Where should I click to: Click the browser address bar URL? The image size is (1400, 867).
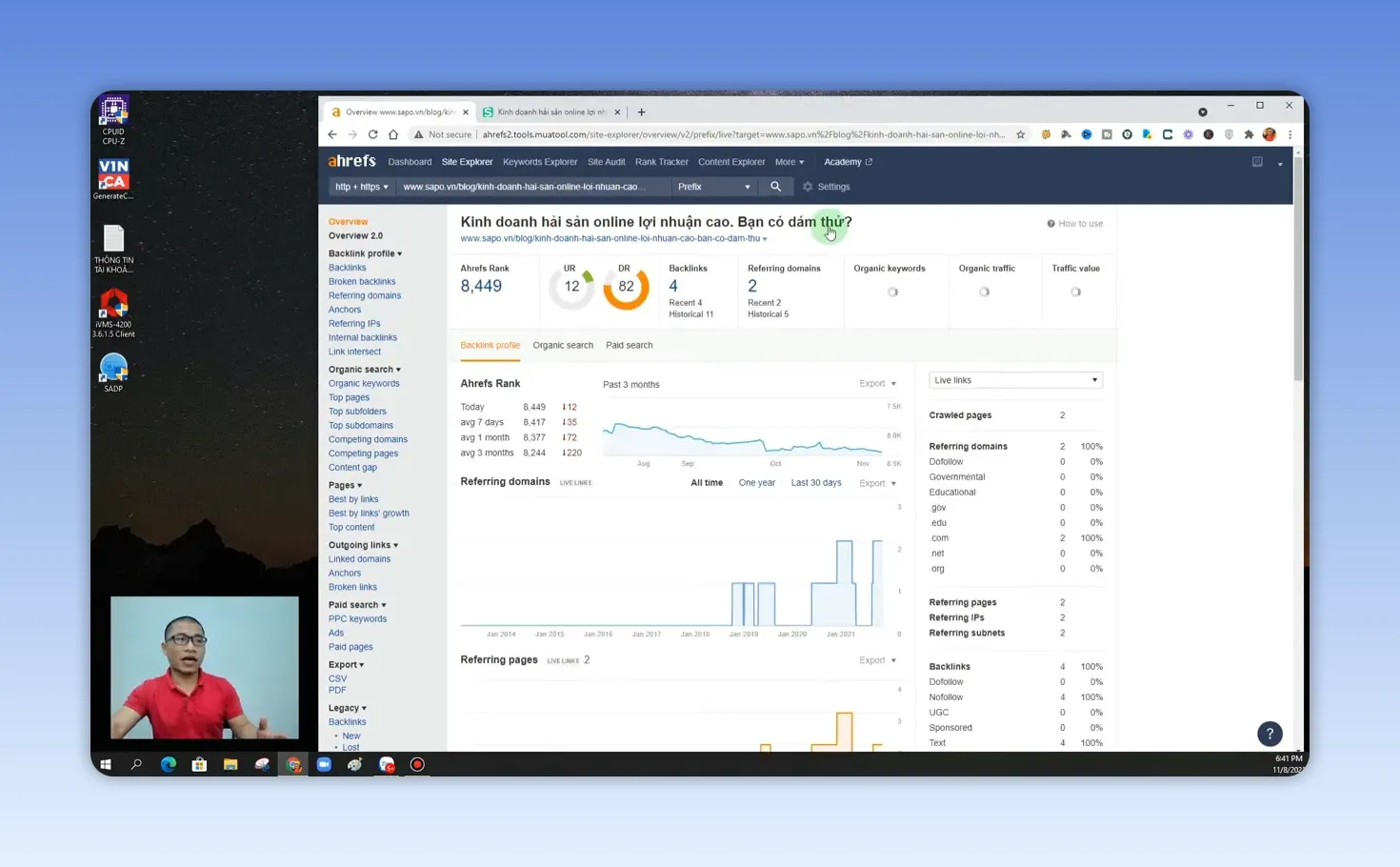744,134
